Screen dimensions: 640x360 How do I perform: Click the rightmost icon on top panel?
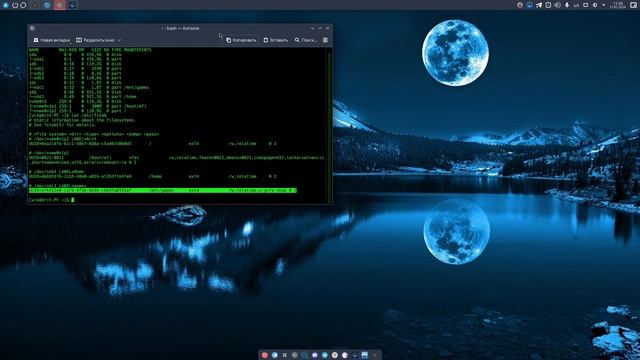[x=633, y=5]
